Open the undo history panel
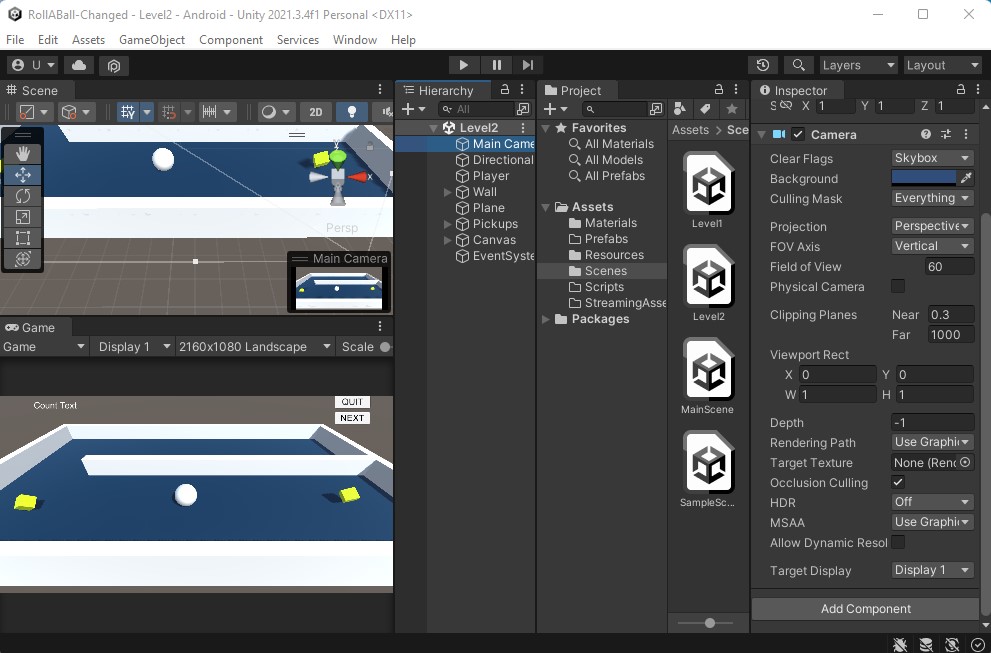 tap(763, 64)
